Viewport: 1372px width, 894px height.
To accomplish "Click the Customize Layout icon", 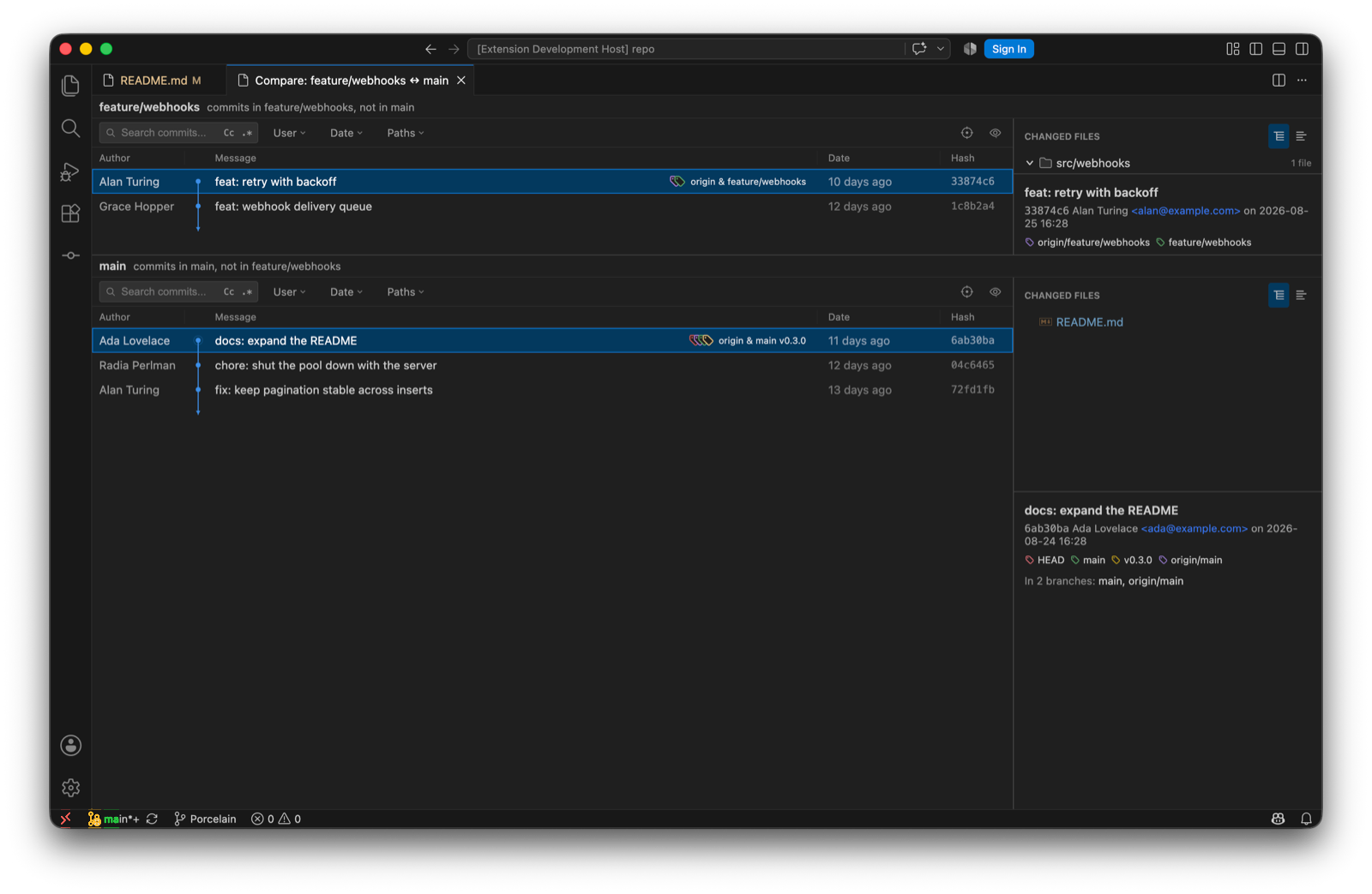I will tap(1233, 49).
